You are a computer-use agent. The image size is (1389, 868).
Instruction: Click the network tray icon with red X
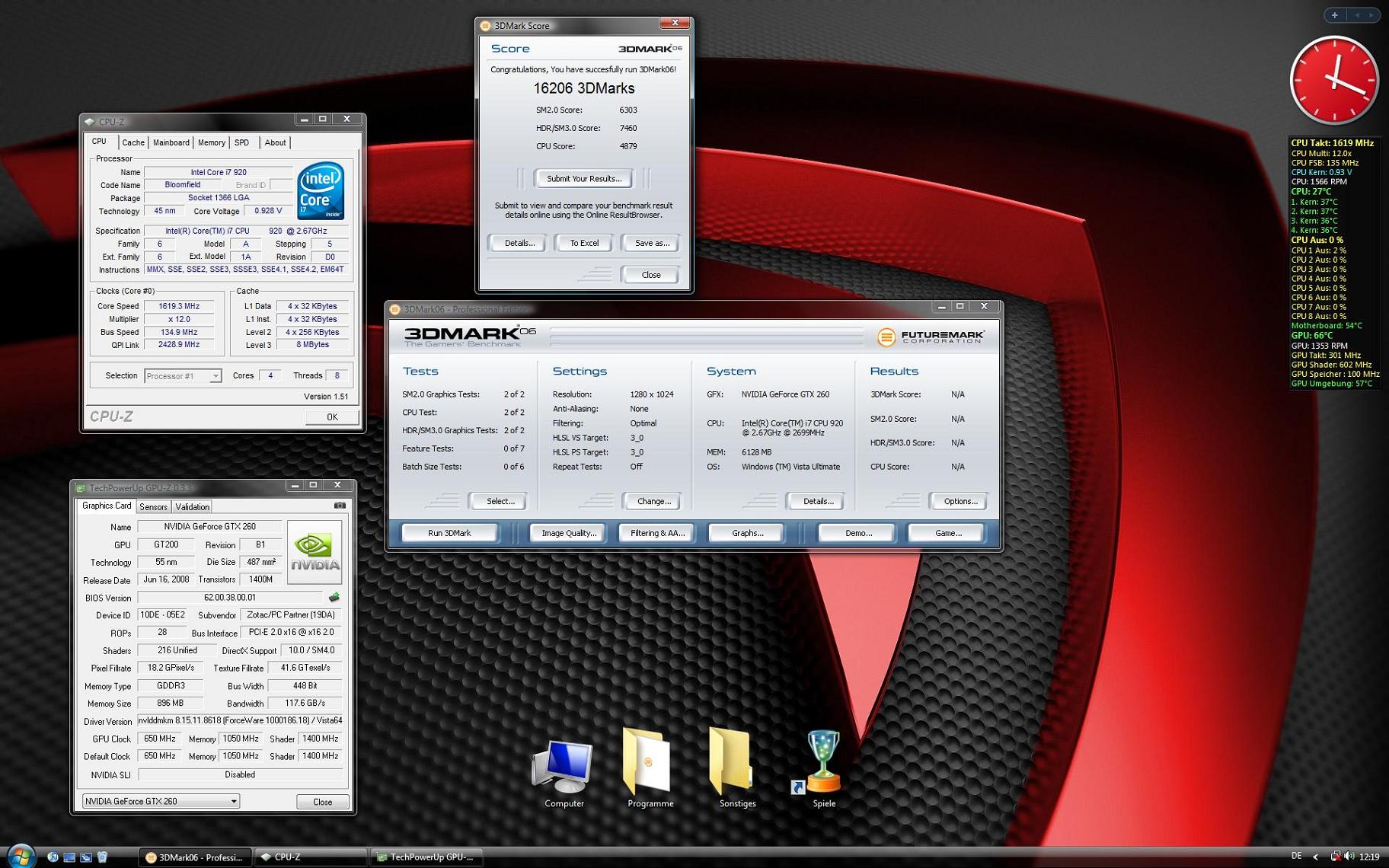tap(1335, 857)
